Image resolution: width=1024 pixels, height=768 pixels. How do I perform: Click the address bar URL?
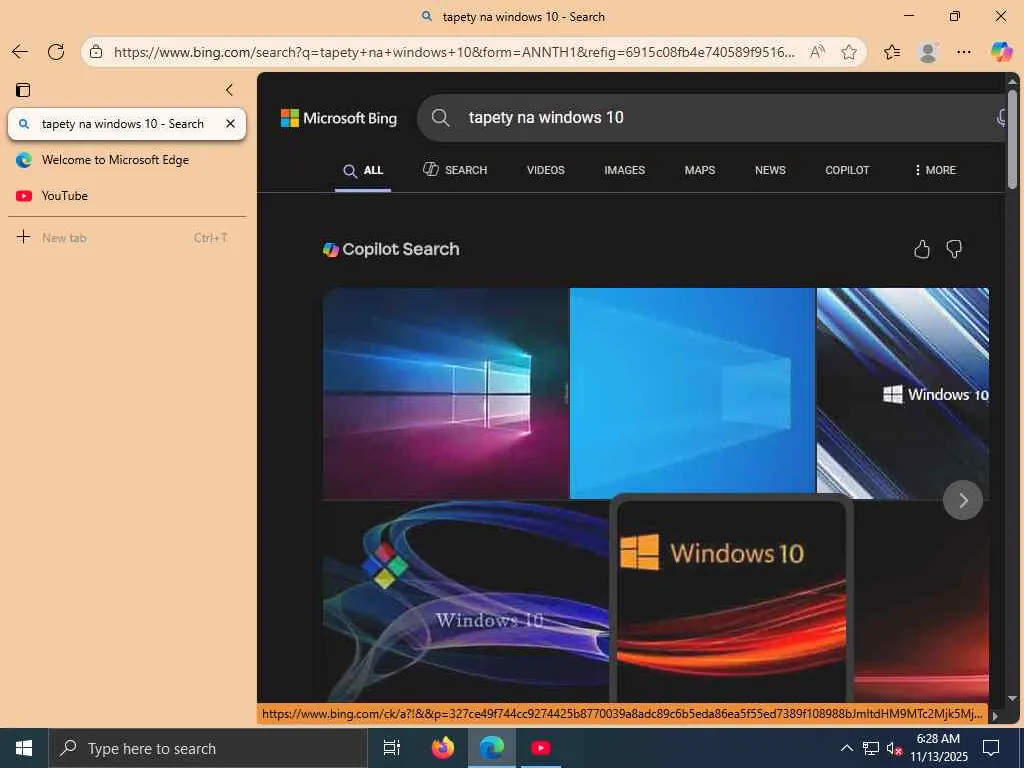(x=454, y=52)
